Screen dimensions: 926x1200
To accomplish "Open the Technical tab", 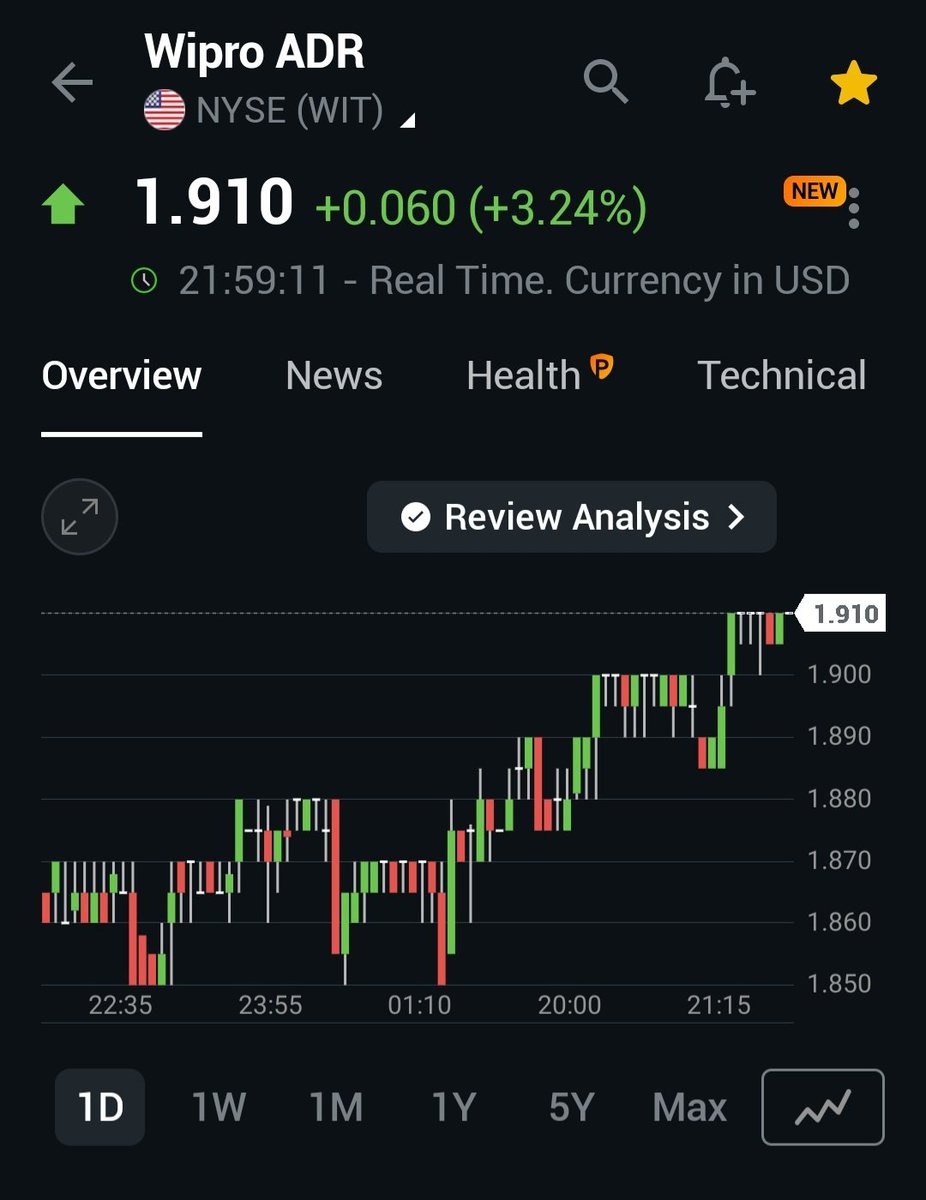I will 782,376.
